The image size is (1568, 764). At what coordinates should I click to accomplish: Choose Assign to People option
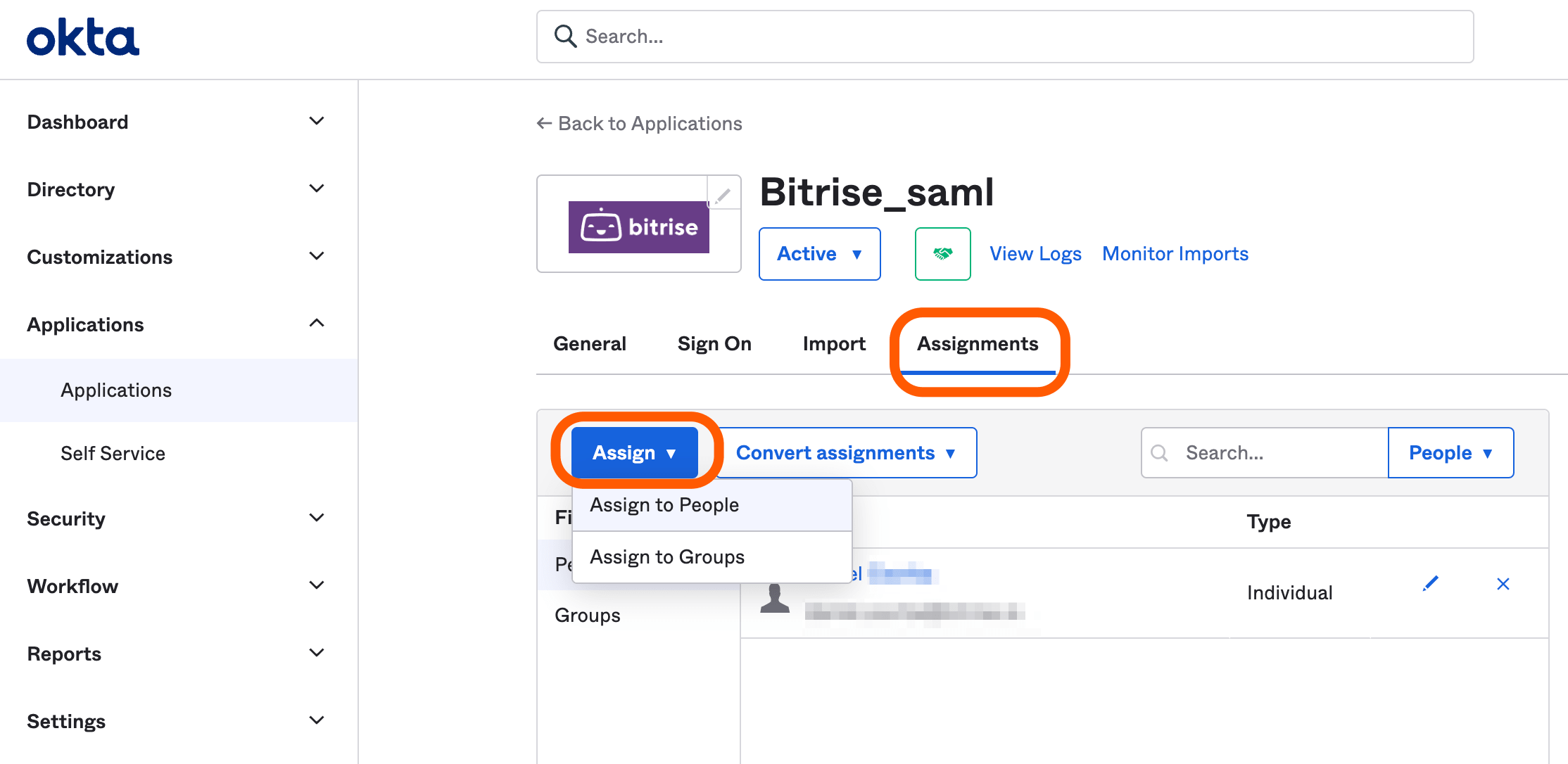tap(664, 505)
